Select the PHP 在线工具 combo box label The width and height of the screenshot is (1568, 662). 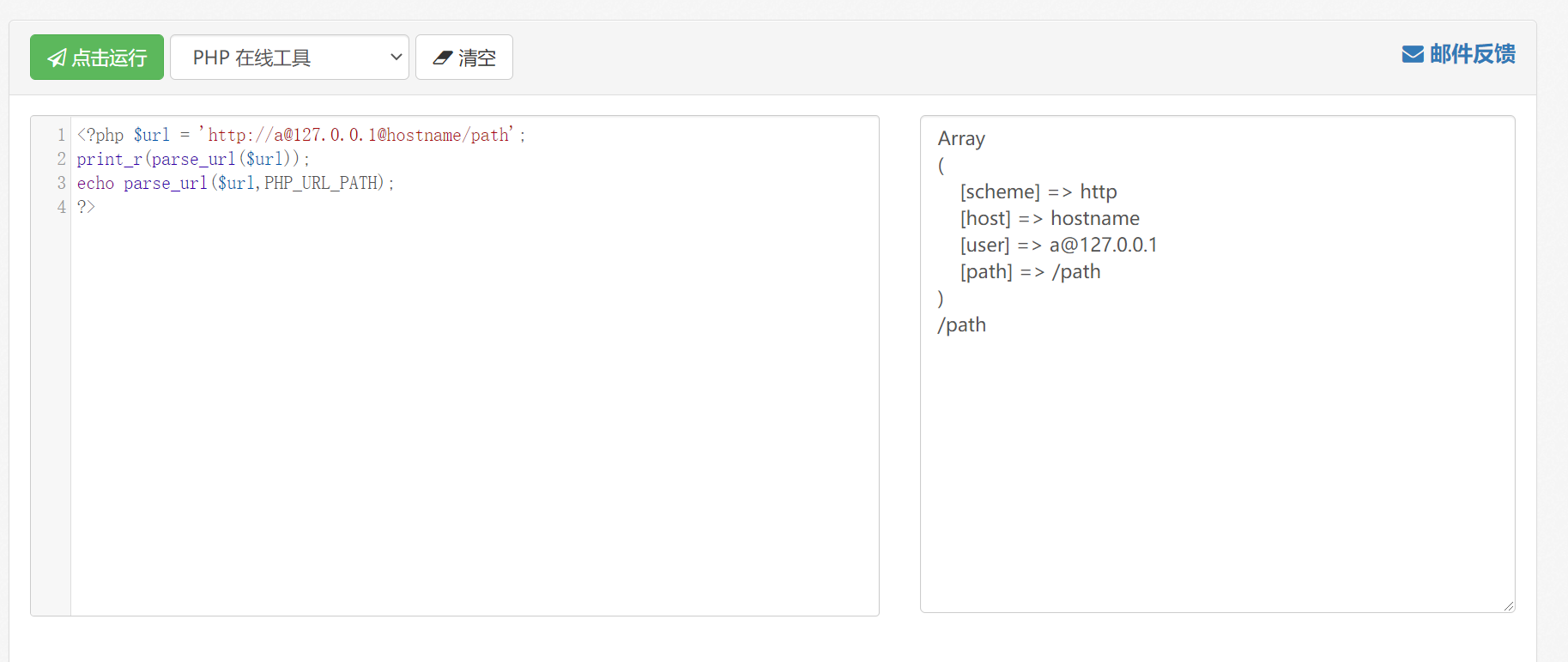(251, 58)
